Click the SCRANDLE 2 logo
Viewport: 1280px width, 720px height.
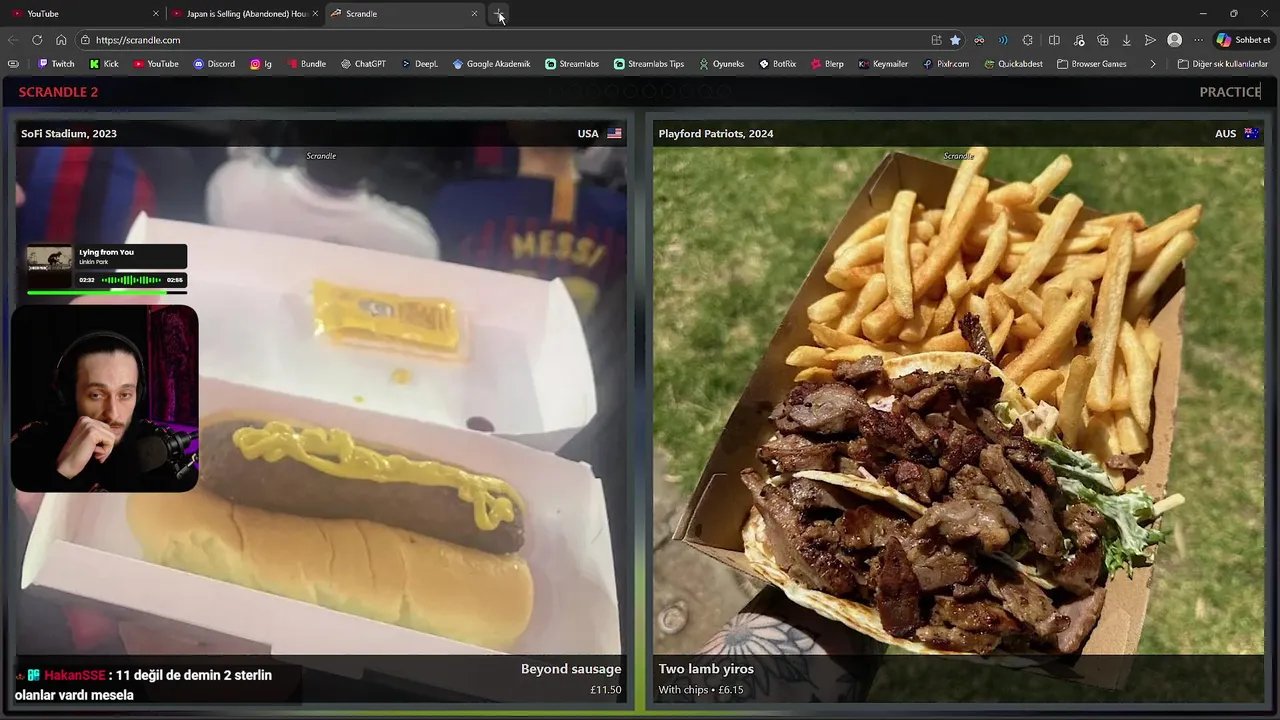click(x=58, y=92)
